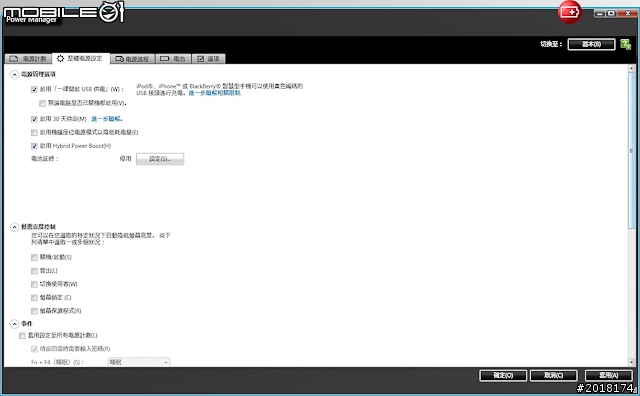This screenshot has height=396, width=640.
Task: Click the 停用 status text
Action: pyautogui.click(x=125, y=159)
